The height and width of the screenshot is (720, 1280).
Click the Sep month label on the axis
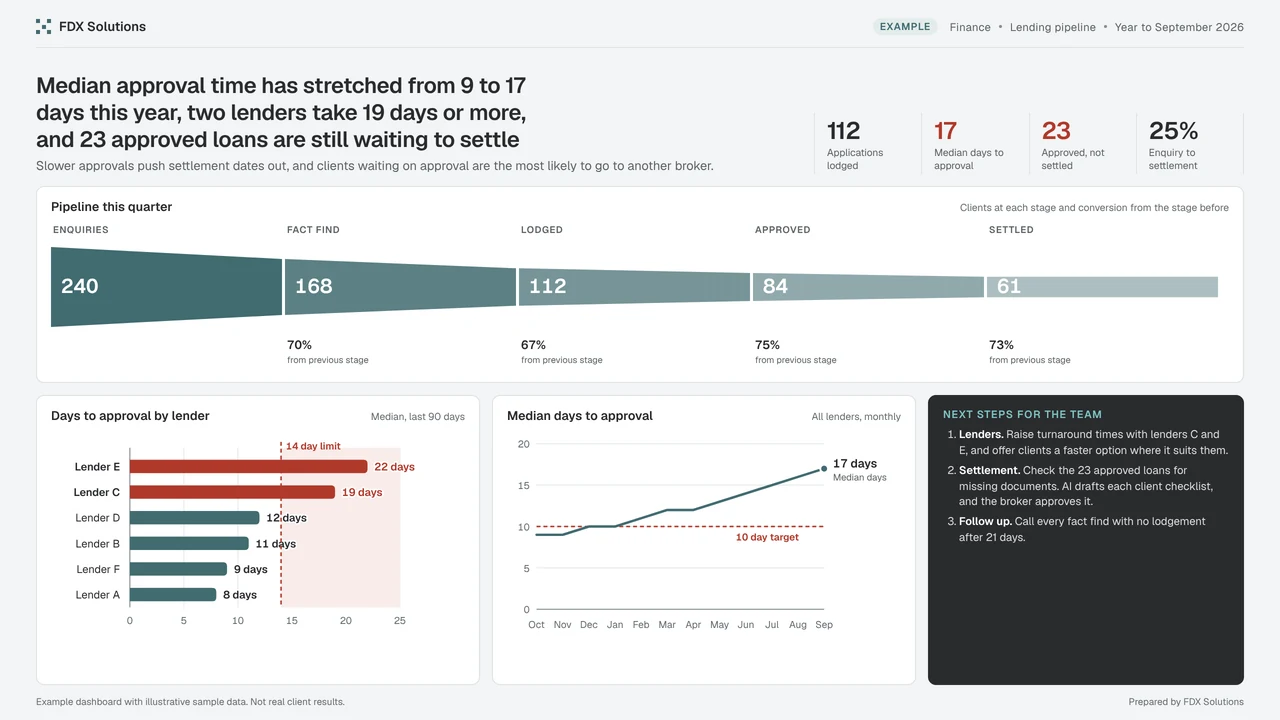coord(824,625)
